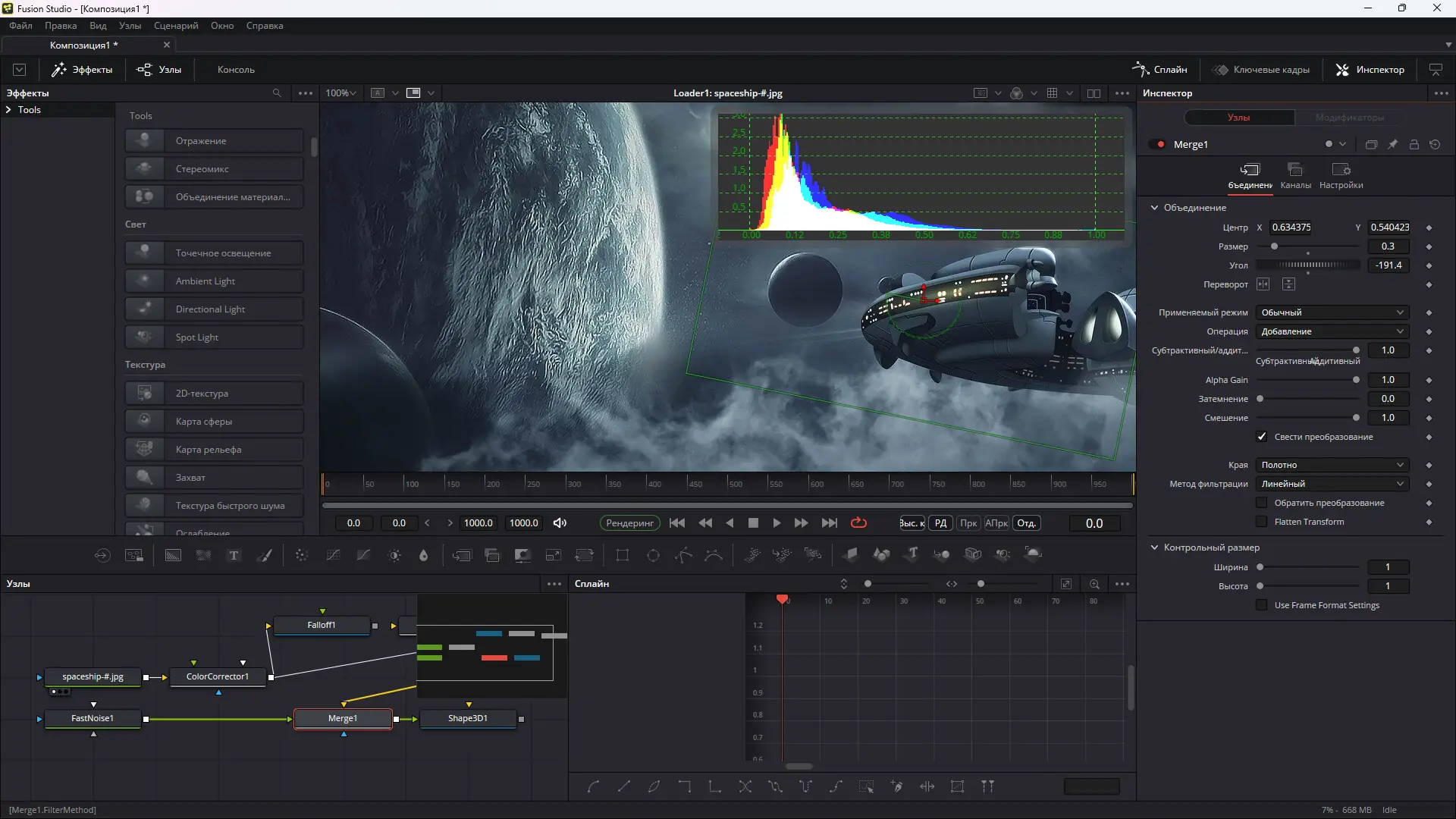Collapse the Контрольный размер section
This screenshot has height=819, width=1456.
(x=1154, y=548)
